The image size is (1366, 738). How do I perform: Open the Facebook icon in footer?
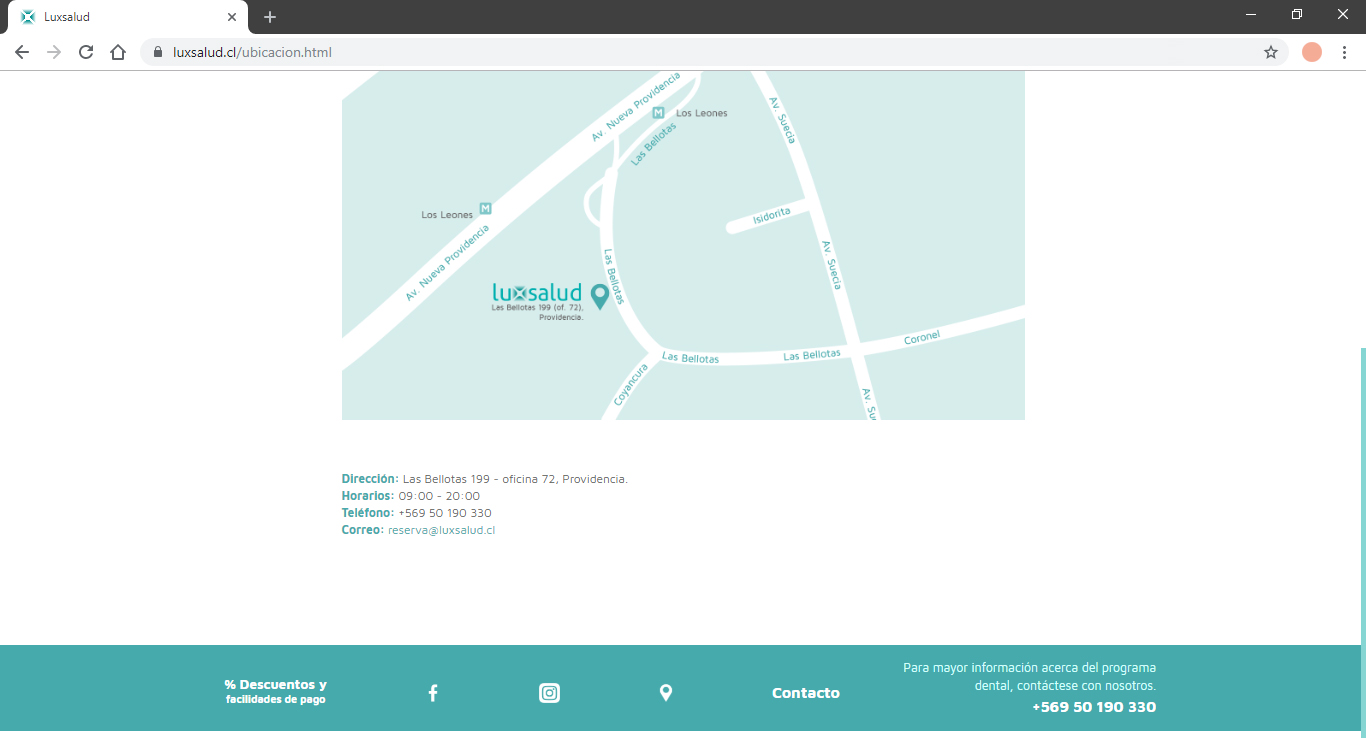pos(433,693)
